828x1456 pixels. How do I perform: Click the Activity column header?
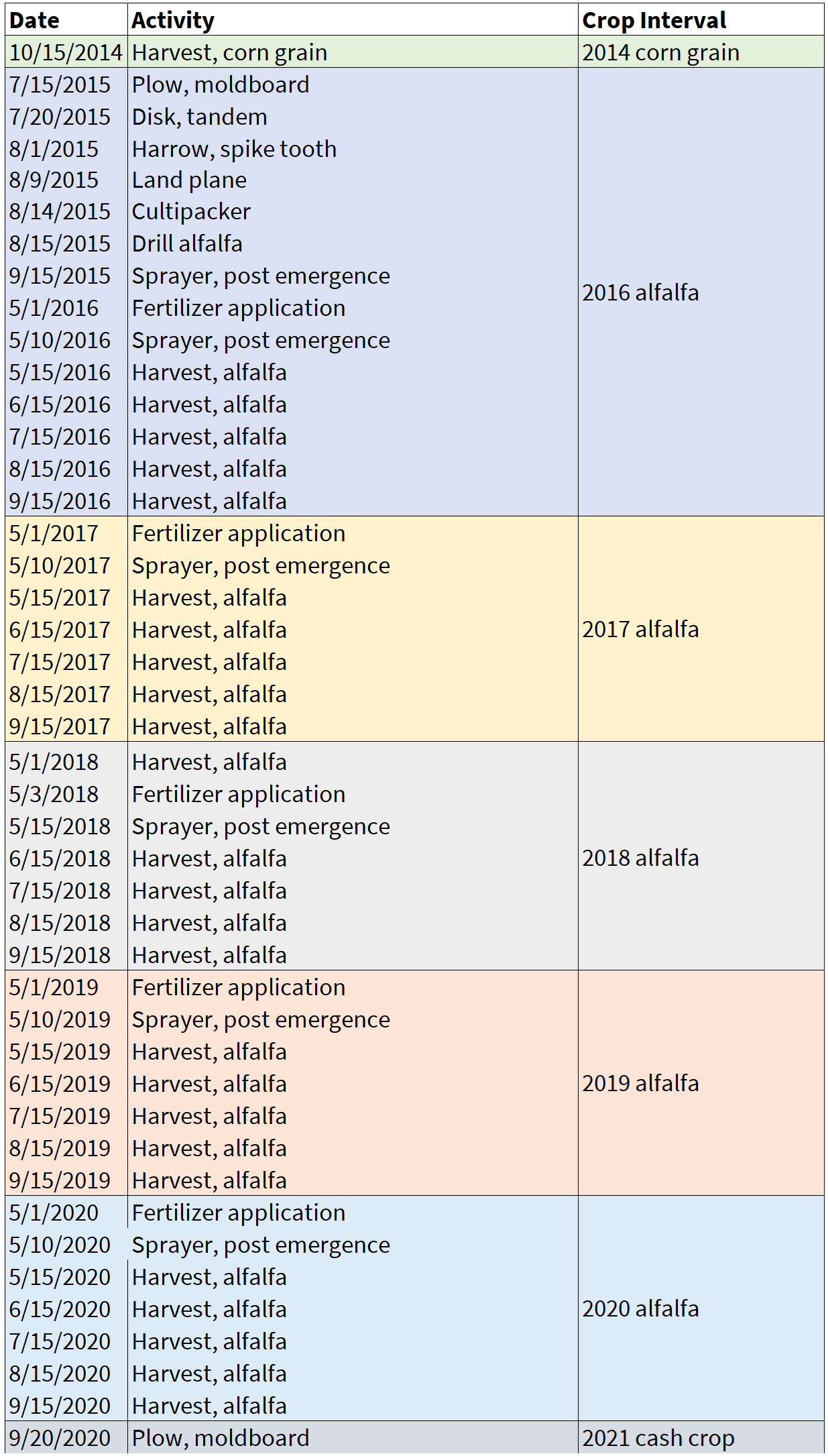[x=173, y=20]
